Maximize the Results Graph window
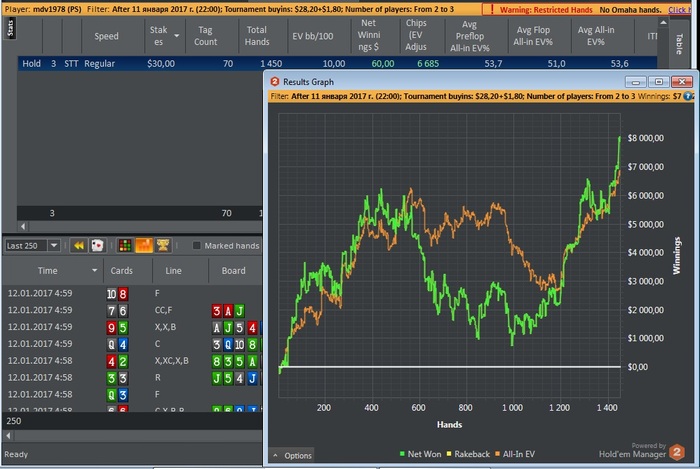Image resolution: width=700 pixels, height=469 pixels. tap(658, 82)
